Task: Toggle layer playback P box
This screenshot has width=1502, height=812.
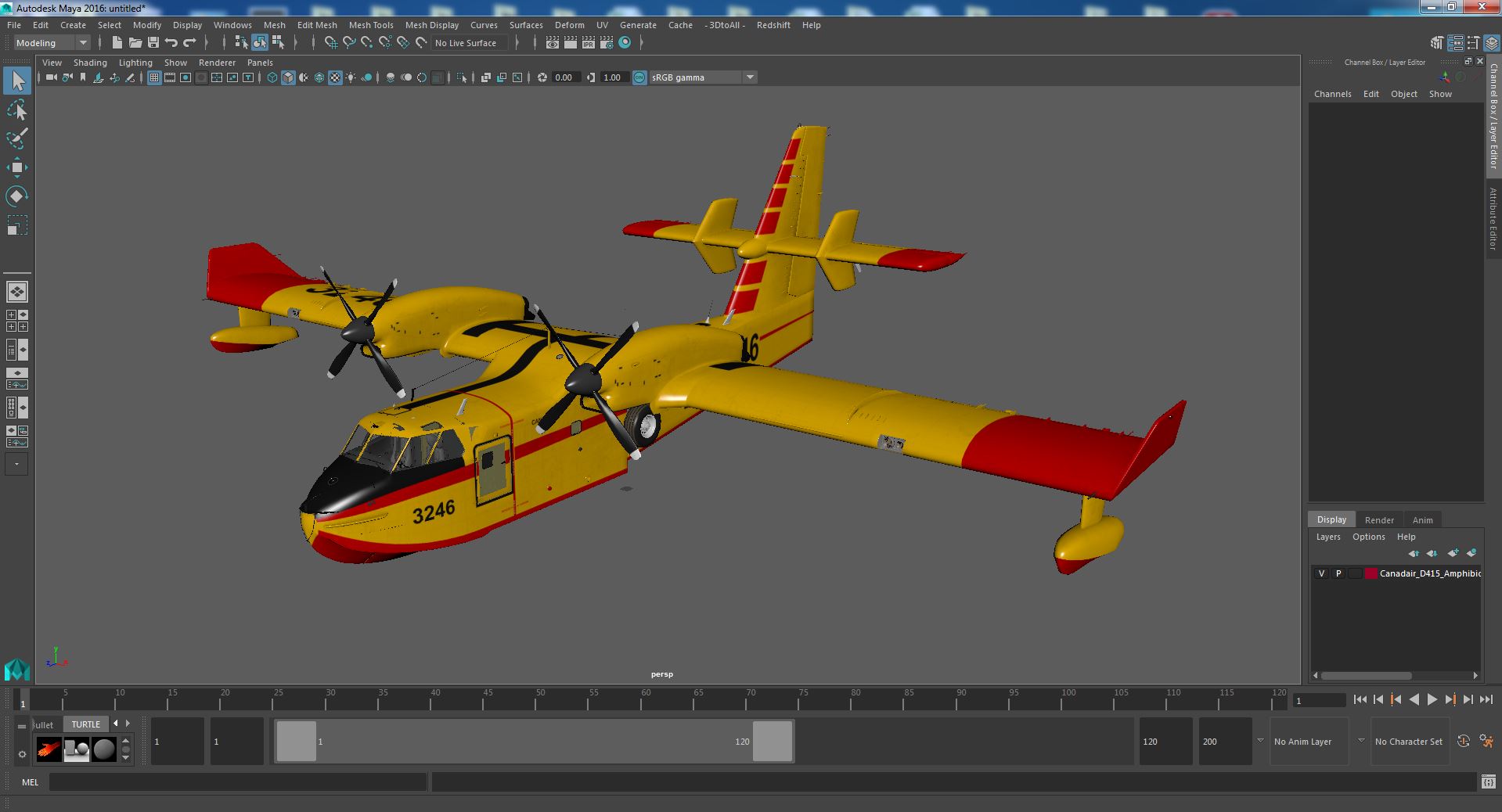Action: (x=1338, y=573)
